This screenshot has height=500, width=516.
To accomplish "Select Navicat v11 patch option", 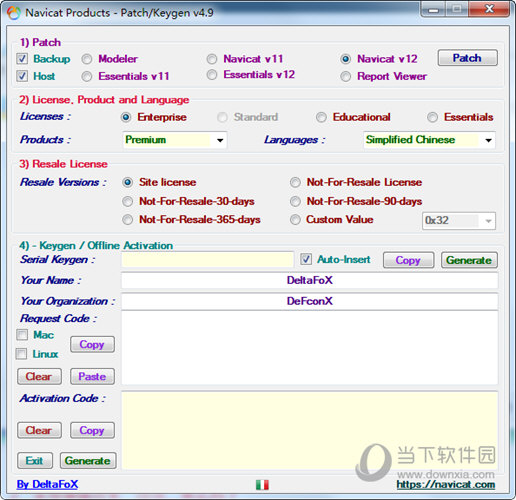I will pyautogui.click(x=212, y=59).
